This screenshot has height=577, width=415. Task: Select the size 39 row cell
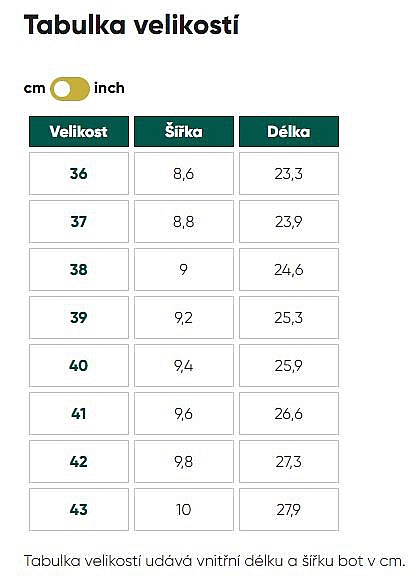click(x=79, y=318)
